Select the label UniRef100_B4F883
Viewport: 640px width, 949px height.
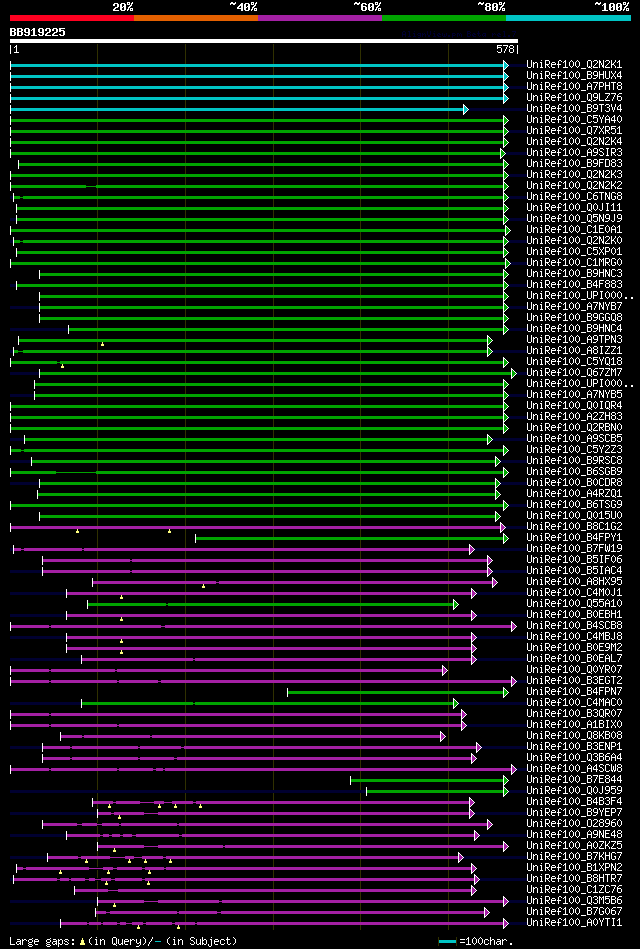(x=574, y=284)
